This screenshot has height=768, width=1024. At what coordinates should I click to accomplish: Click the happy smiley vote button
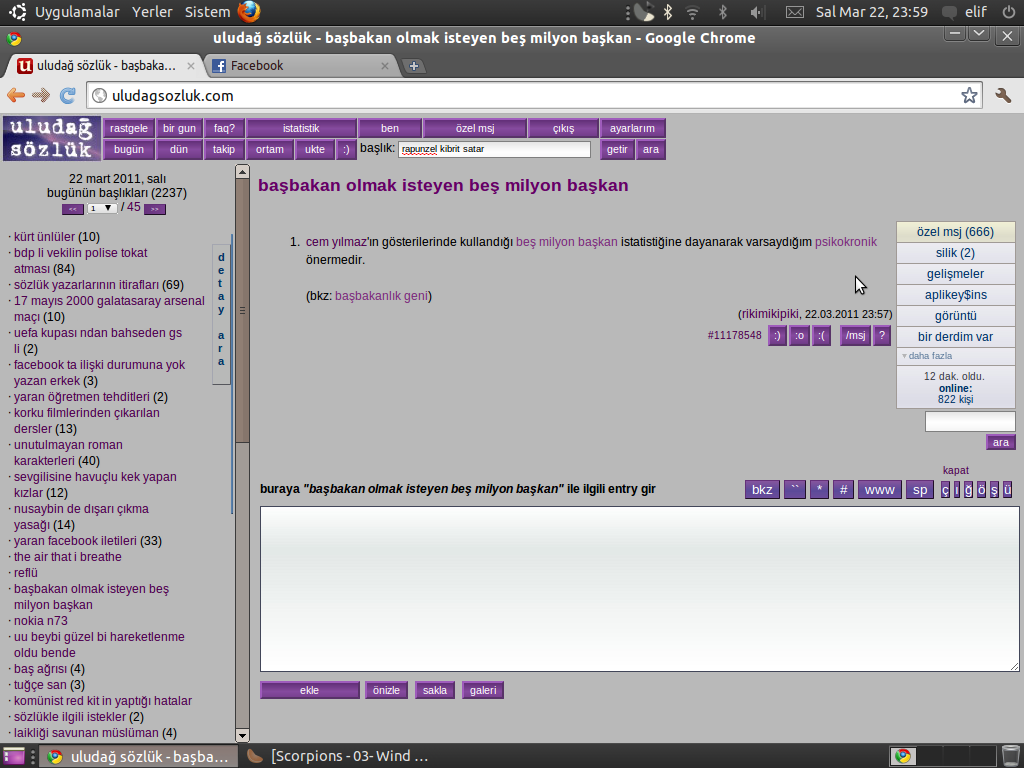[x=776, y=336]
